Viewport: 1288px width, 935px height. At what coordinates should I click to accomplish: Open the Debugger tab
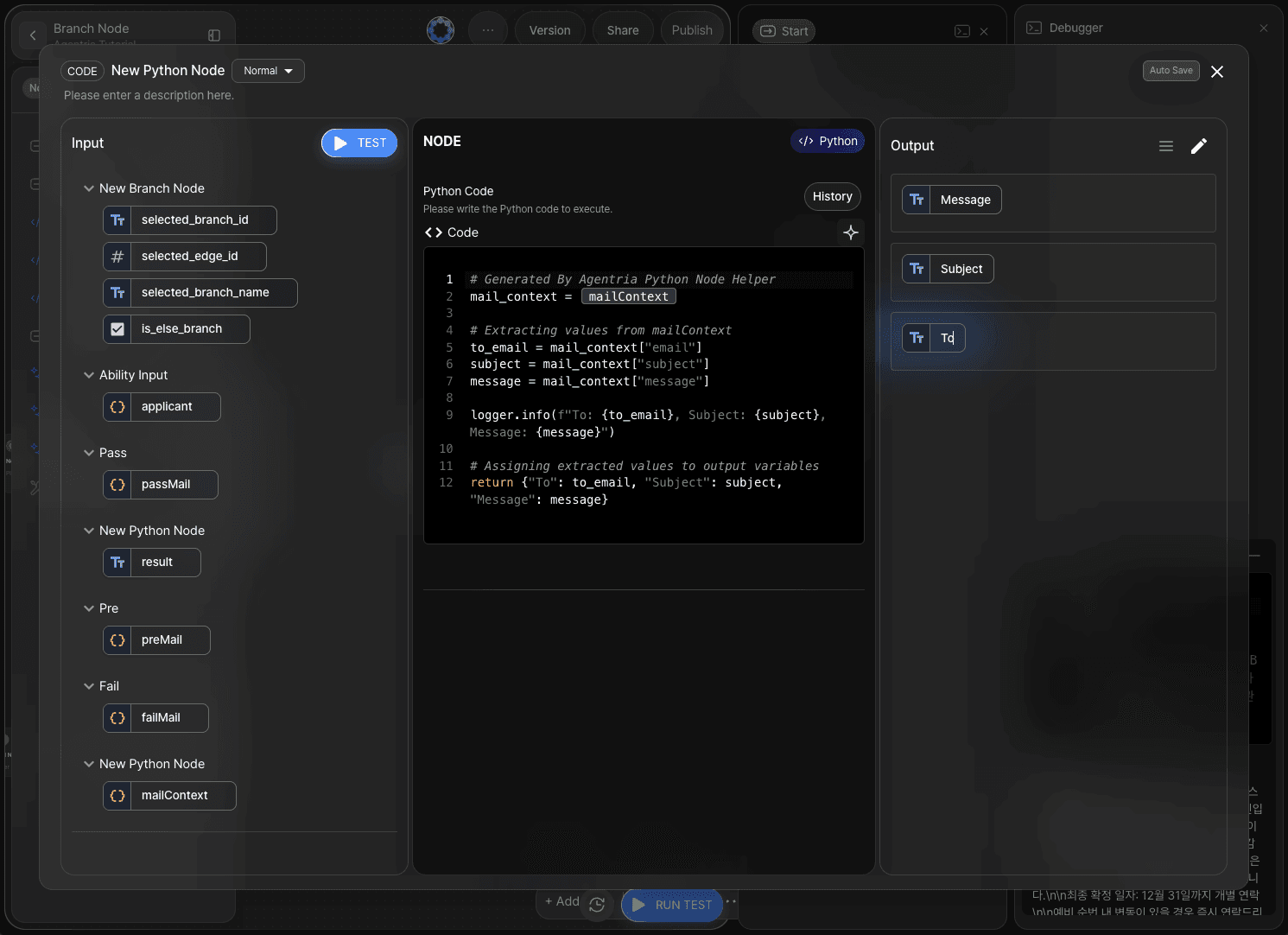[1064, 28]
